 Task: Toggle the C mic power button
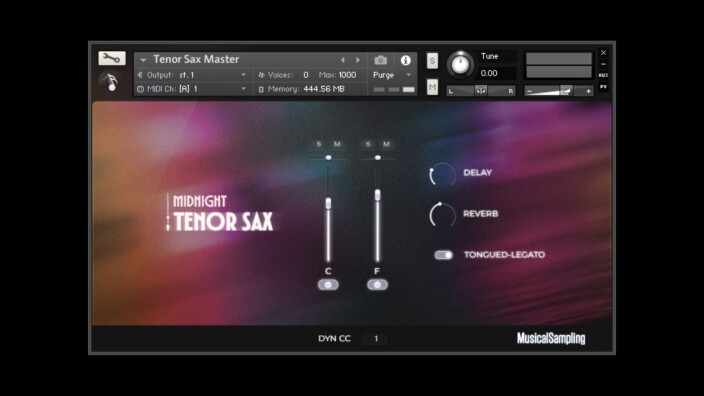point(328,285)
